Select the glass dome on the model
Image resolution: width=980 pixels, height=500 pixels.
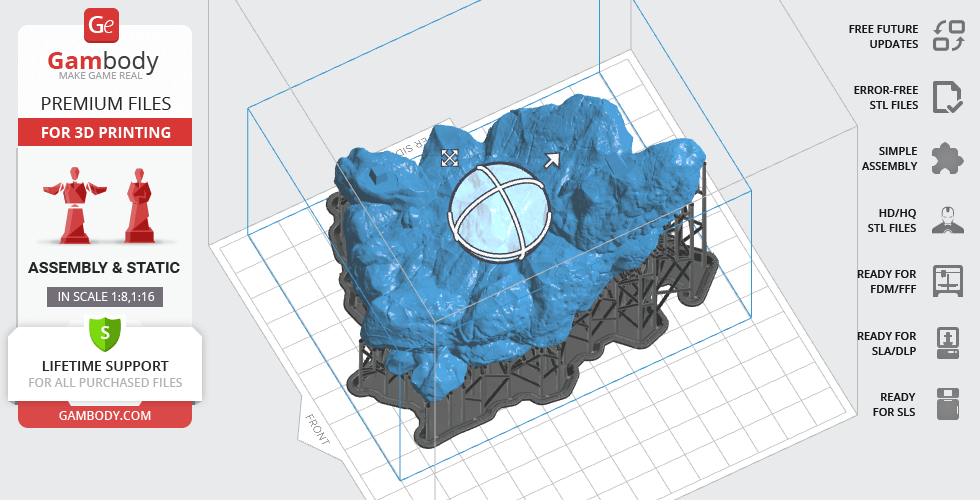coord(501,212)
